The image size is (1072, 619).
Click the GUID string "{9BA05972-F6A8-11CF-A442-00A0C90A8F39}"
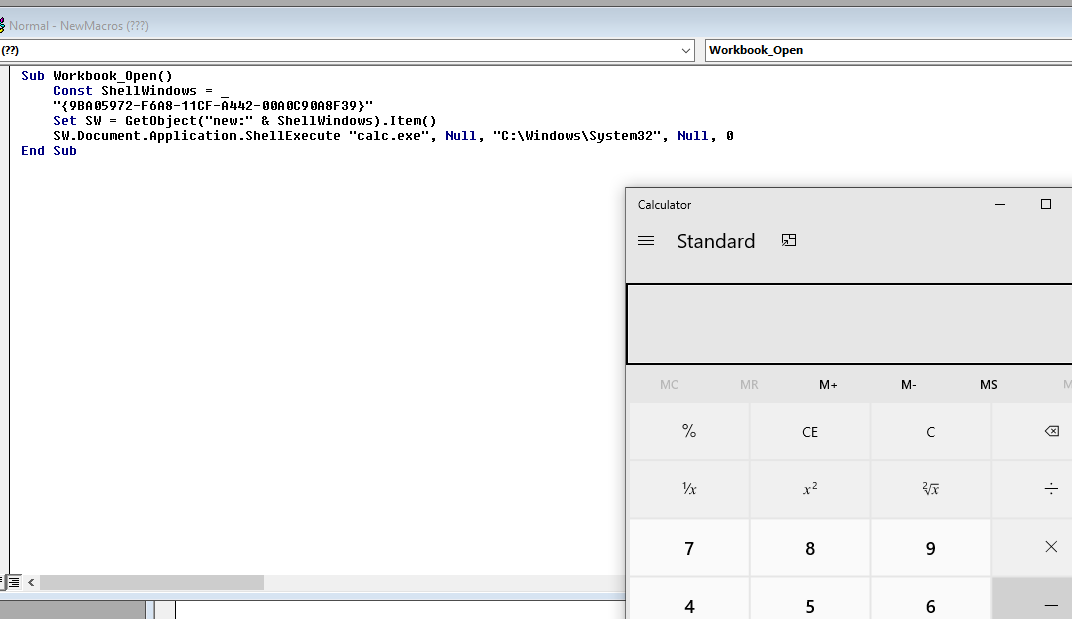pos(213,106)
